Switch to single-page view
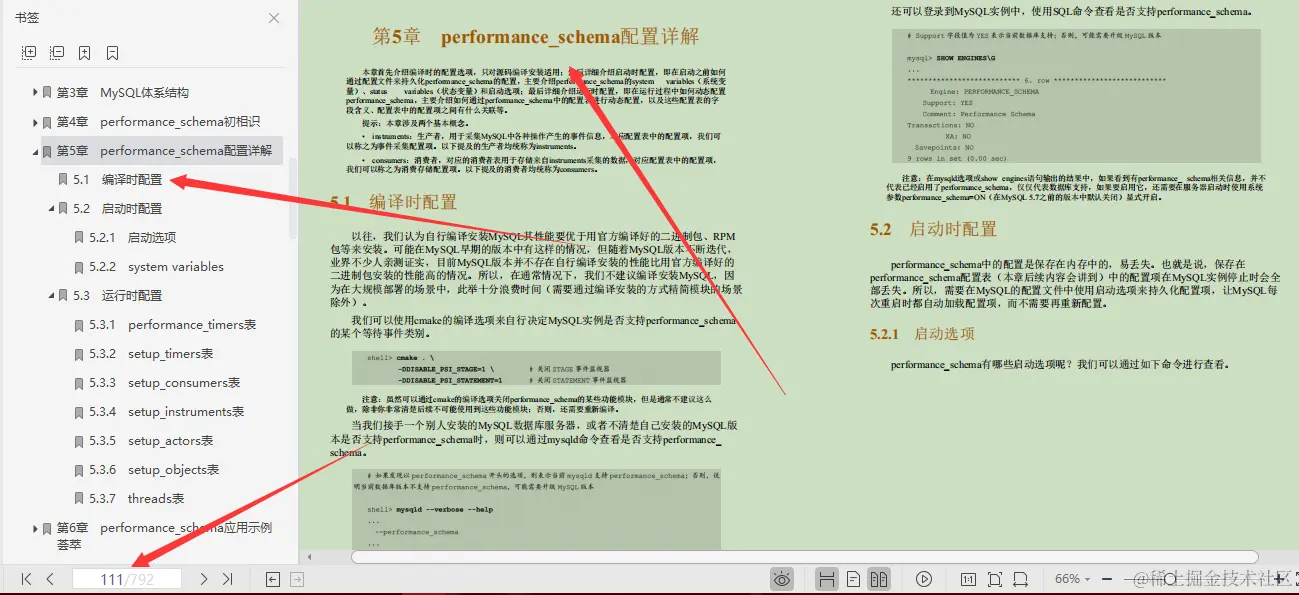The width and height of the screenshot is (1299, 595). point(853,579)
